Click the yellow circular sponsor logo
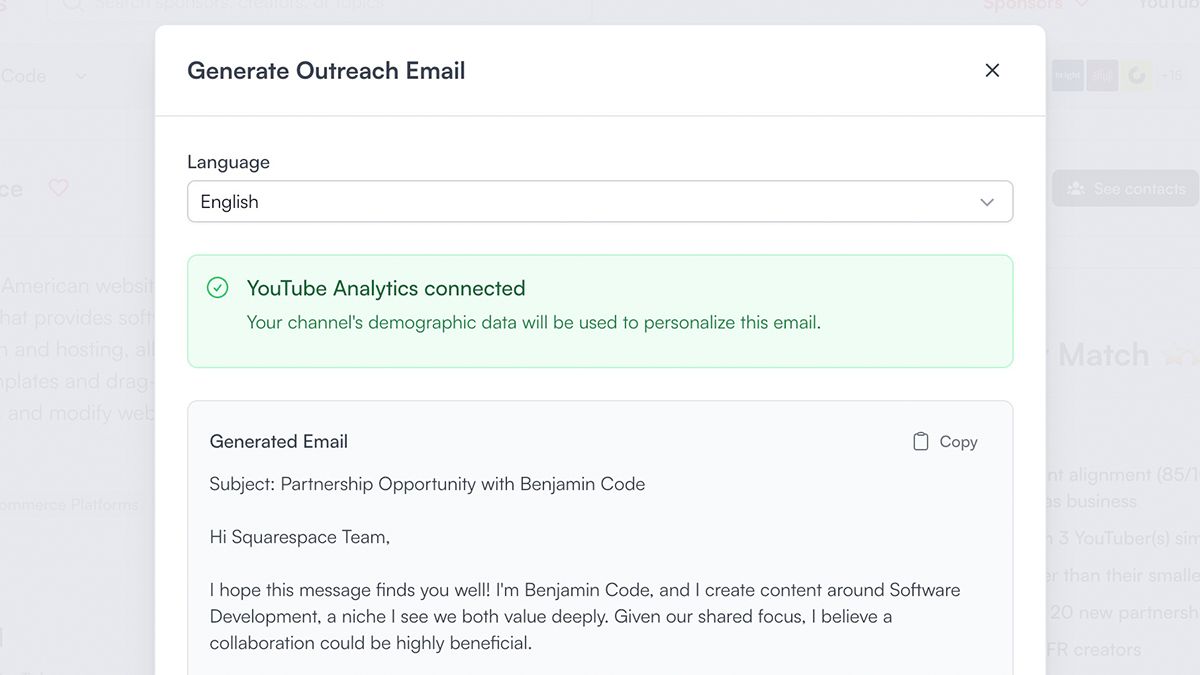Image resolution: width=1200 pixels, height=675 pixels. (x=1135, y=75)
